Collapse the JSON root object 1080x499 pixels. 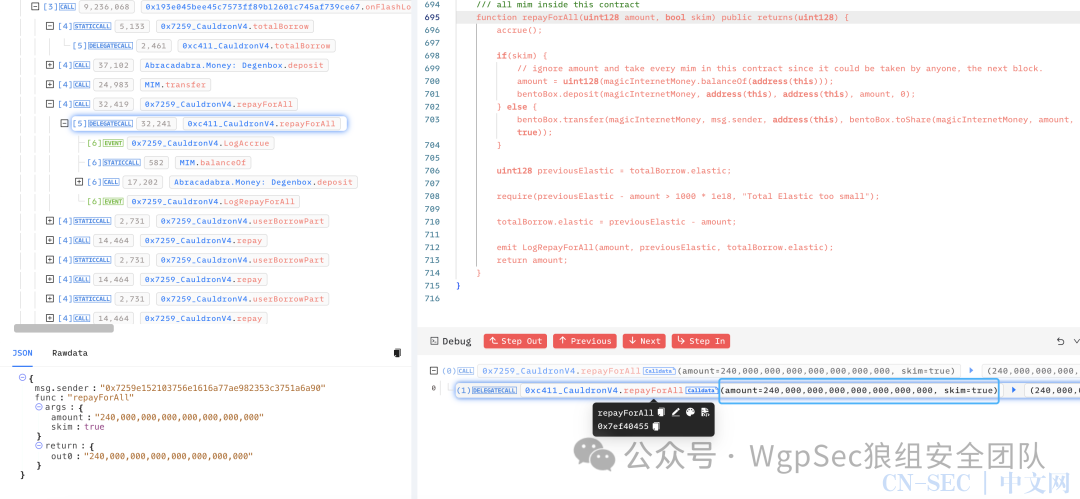coord(22,378)
